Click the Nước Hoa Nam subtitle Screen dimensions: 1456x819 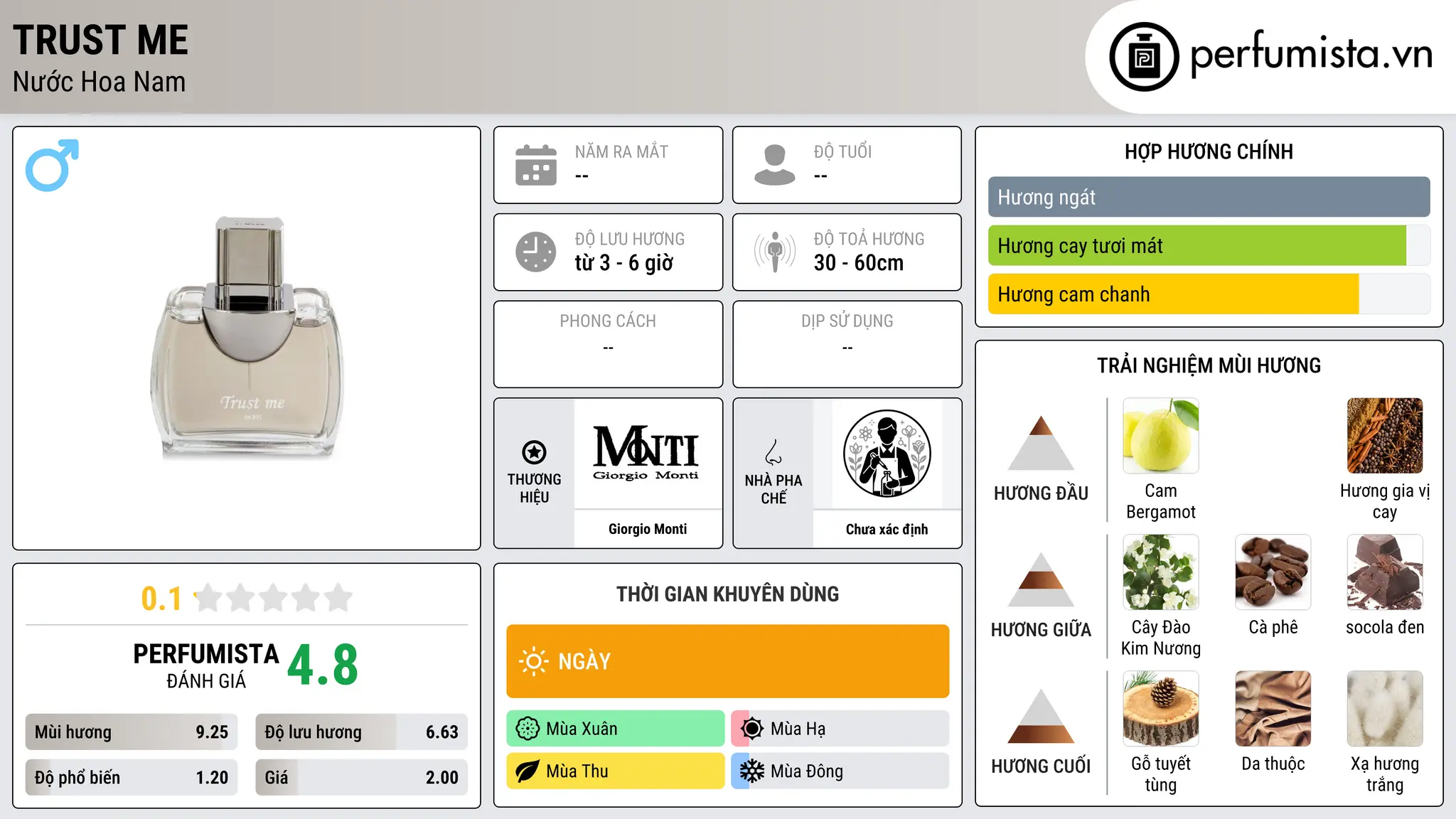point(99,82)
